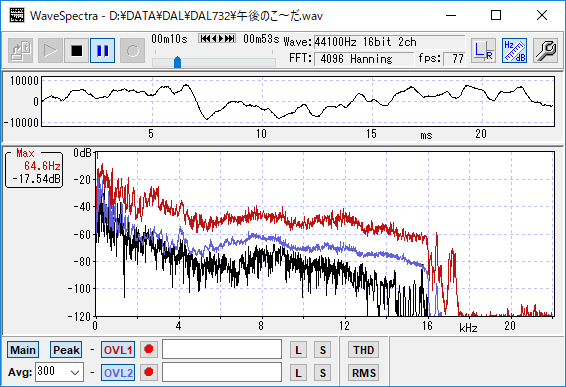Click the OVL2 name text field
The width and height of the screenshot is (566, 387).
(222, 372)
